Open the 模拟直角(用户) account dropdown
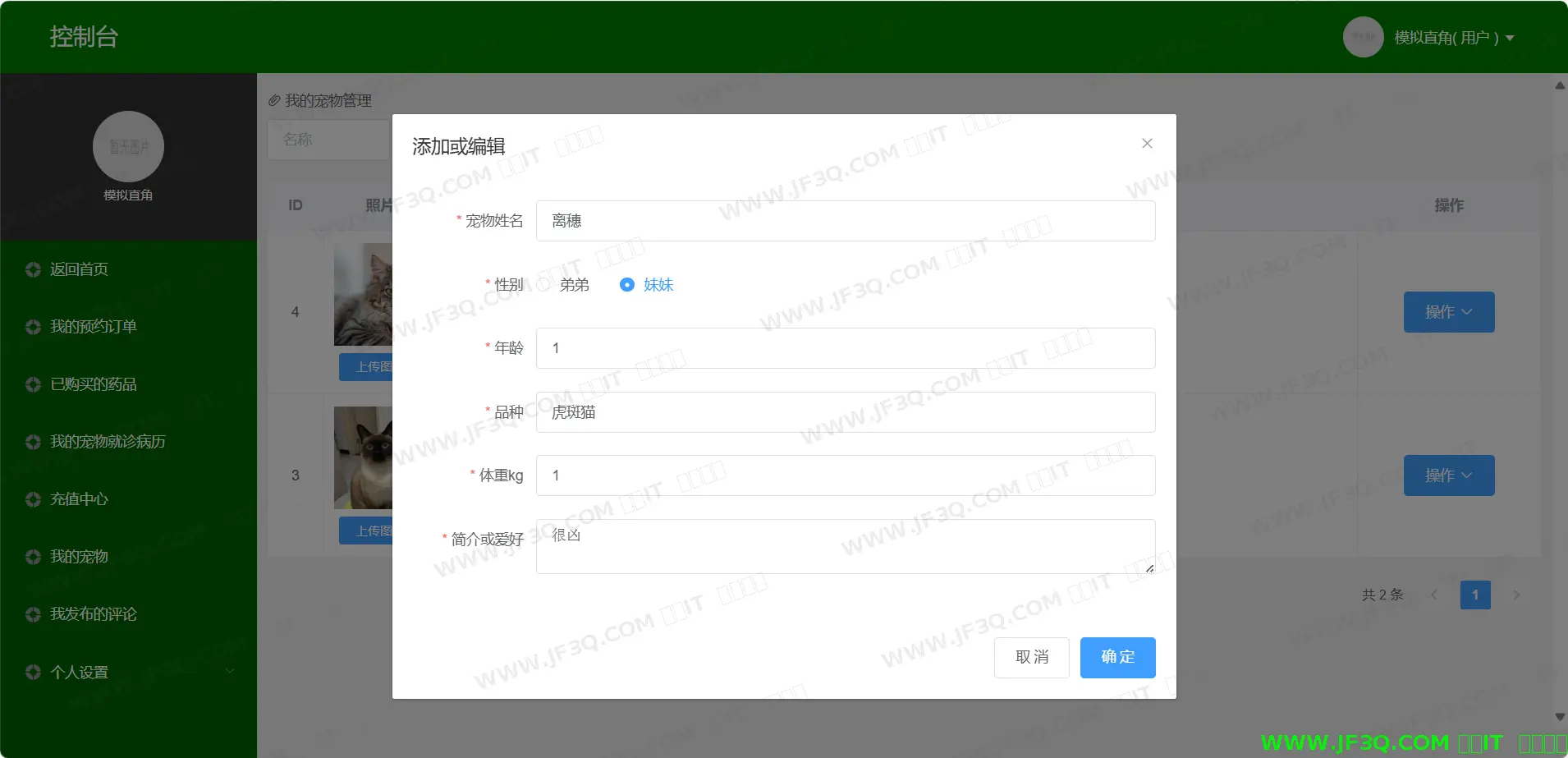 click(x=1454, y=38)
